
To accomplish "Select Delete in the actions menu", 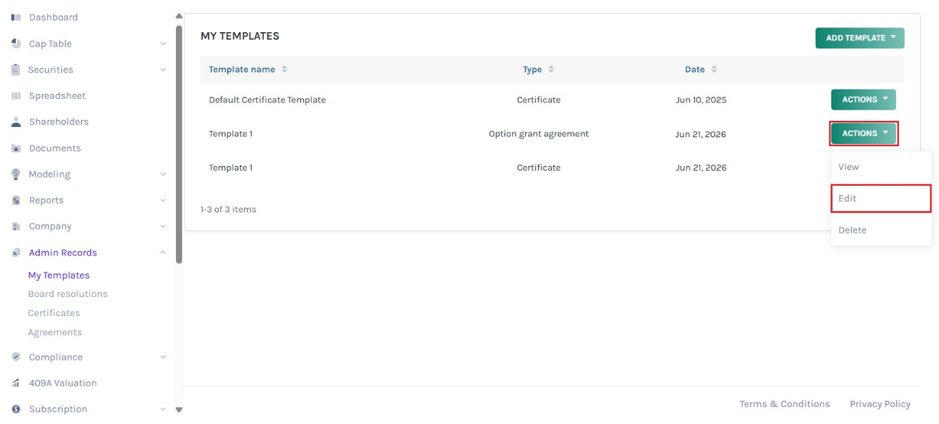I will point(881,230).
